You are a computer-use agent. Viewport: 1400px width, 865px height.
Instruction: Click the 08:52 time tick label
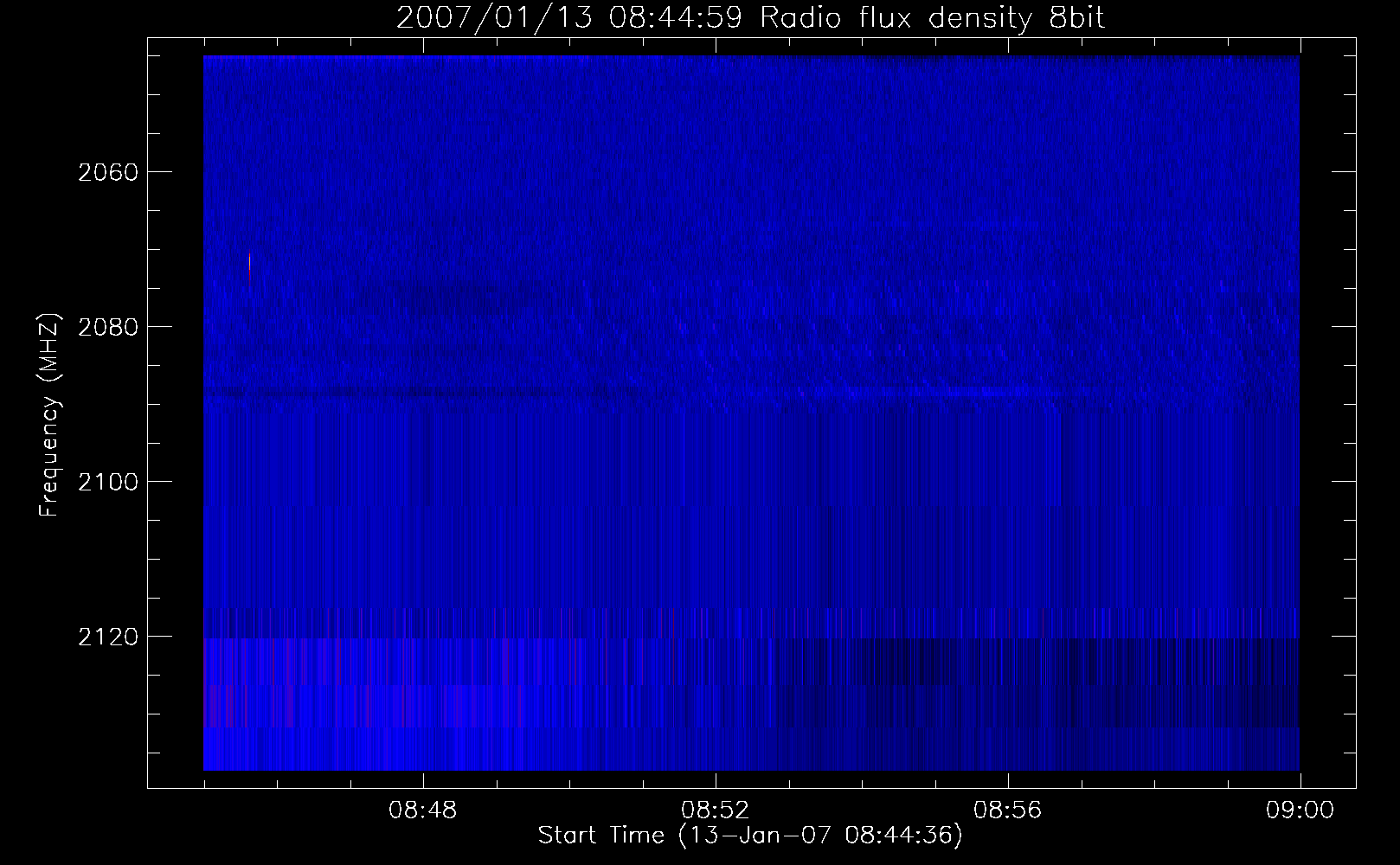pos(716,811)
